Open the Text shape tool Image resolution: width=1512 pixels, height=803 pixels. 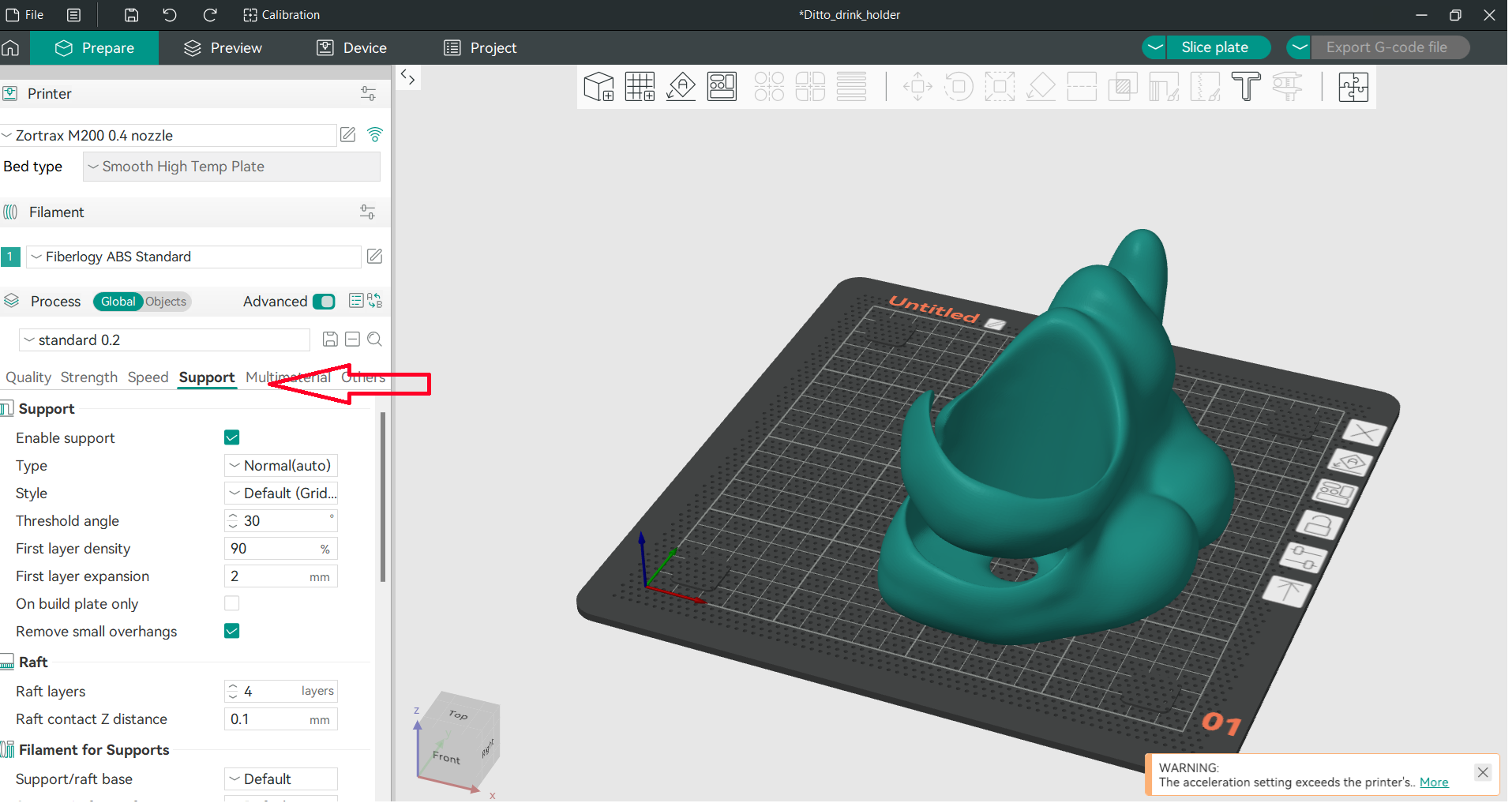tap(1246, 86)
